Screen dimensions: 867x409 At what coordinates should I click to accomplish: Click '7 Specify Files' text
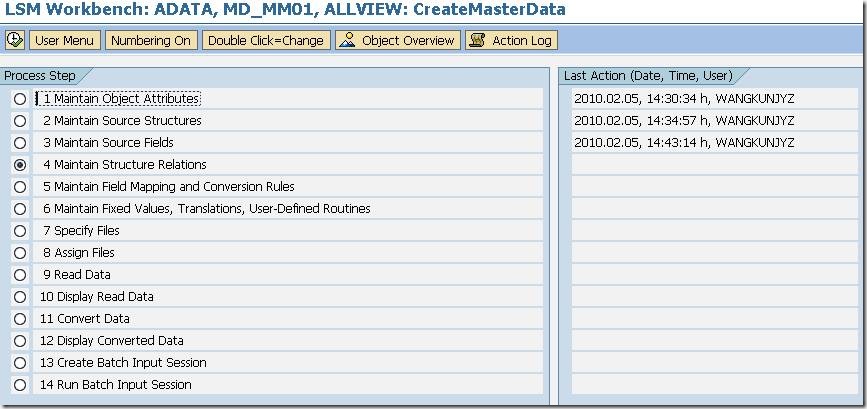point(81,231)
